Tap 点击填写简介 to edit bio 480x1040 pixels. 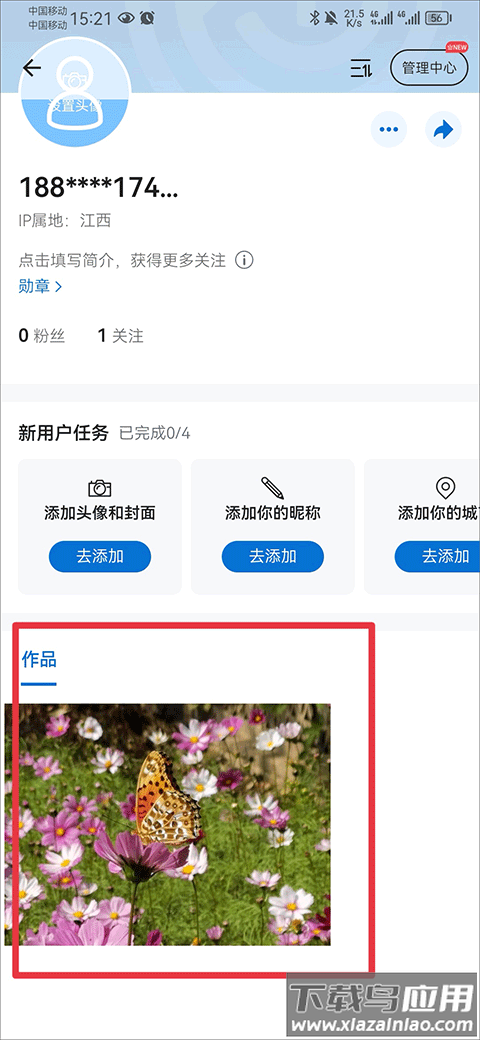pos(122,260)
